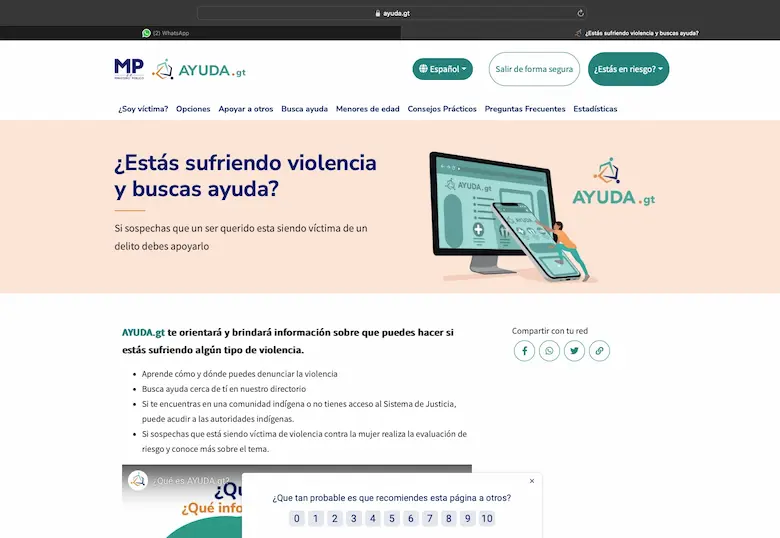Click 'Busca ayuda cerca de tí' bullet
Image resolution: width=780 pixels, height=538 pixels.
pos(224,389)
